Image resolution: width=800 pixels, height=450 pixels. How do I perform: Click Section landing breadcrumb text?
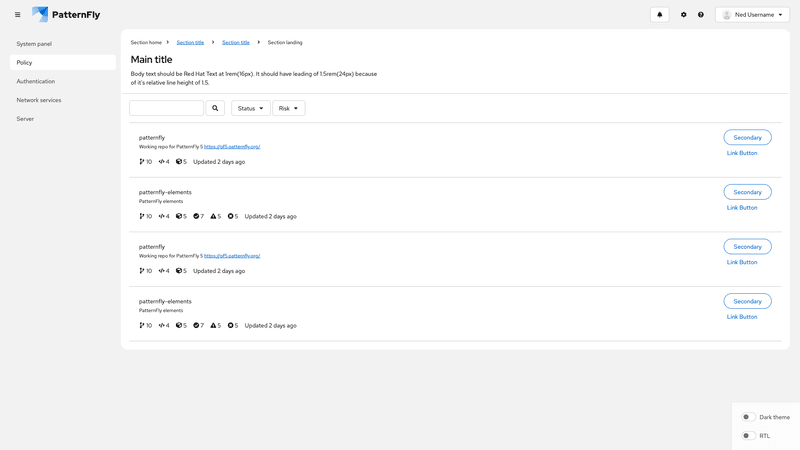(285, 42)
